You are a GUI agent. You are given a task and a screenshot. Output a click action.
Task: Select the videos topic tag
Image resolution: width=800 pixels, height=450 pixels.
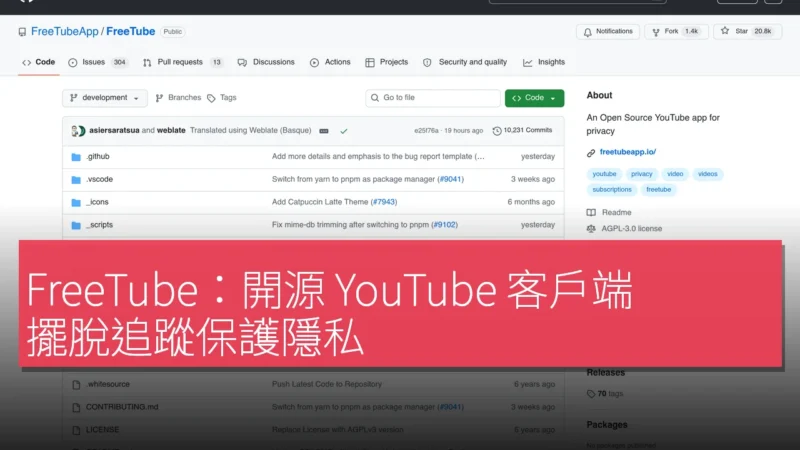point(708,174)
